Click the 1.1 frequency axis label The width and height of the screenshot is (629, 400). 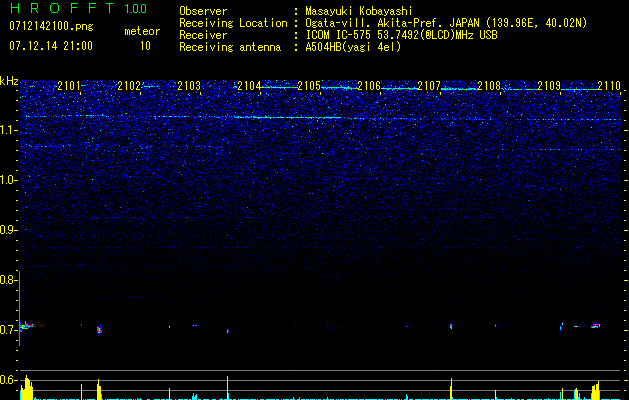(x=8, y=130)
